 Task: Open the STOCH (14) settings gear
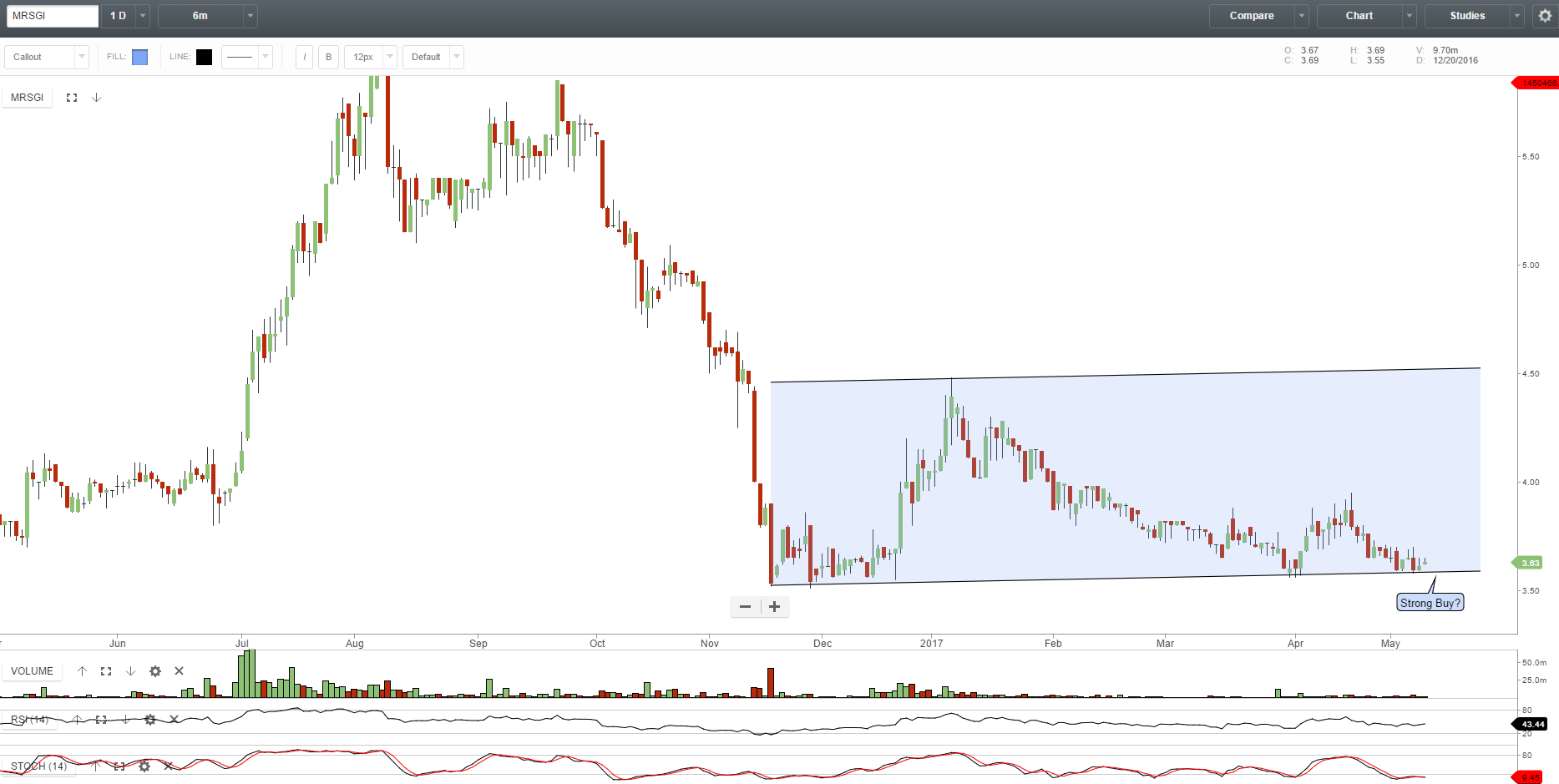click(x=144, y=766)
